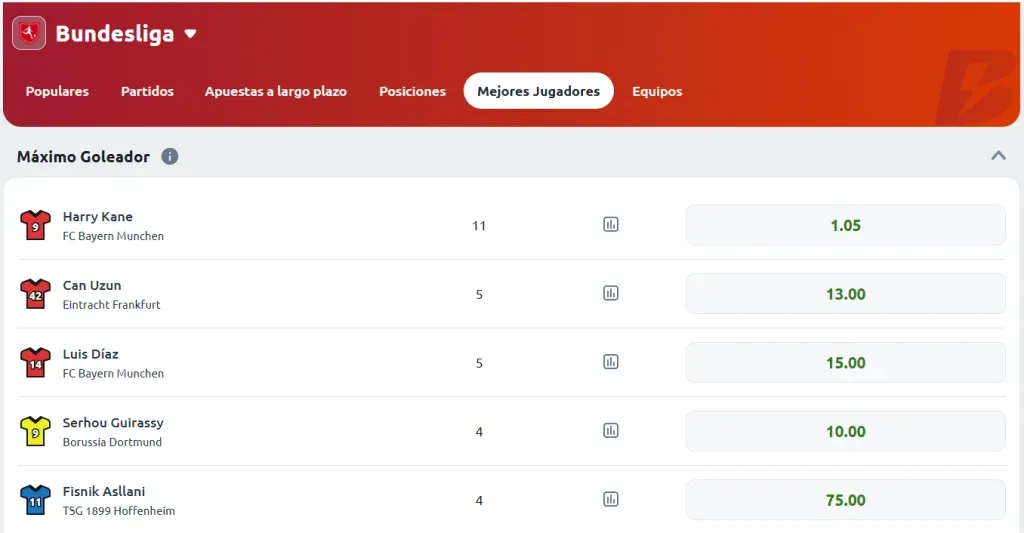This screenshot has height=533, width=1024.
Task: Select the Posiciones tab
Action: pos(412,91)
